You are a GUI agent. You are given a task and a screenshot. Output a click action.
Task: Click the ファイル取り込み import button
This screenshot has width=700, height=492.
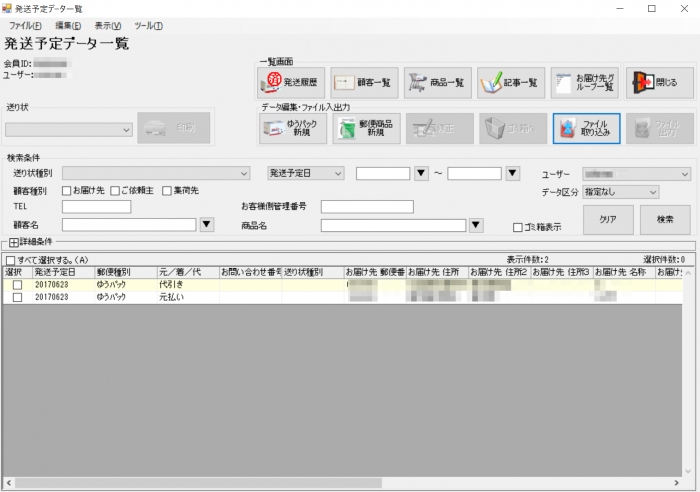(587, 129)
